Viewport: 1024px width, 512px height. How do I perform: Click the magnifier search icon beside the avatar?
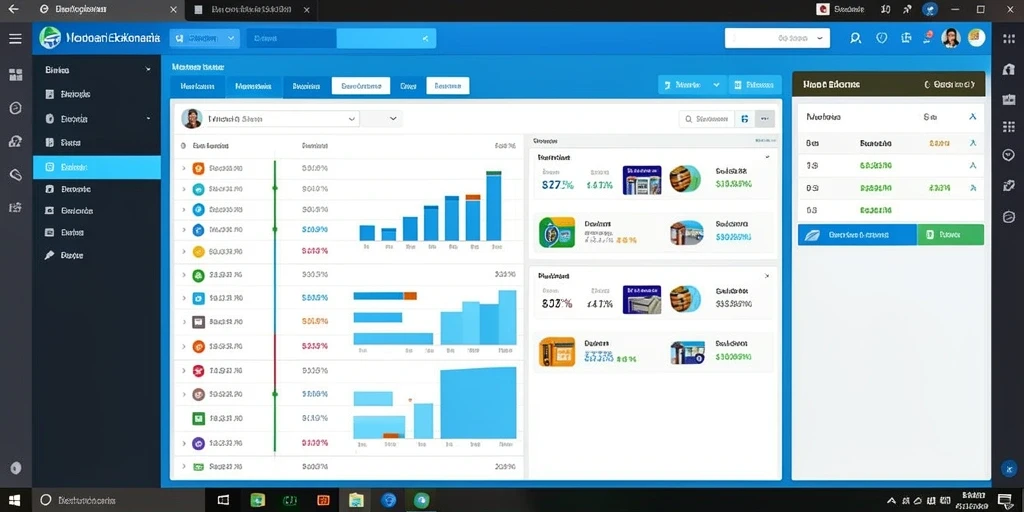856,39
